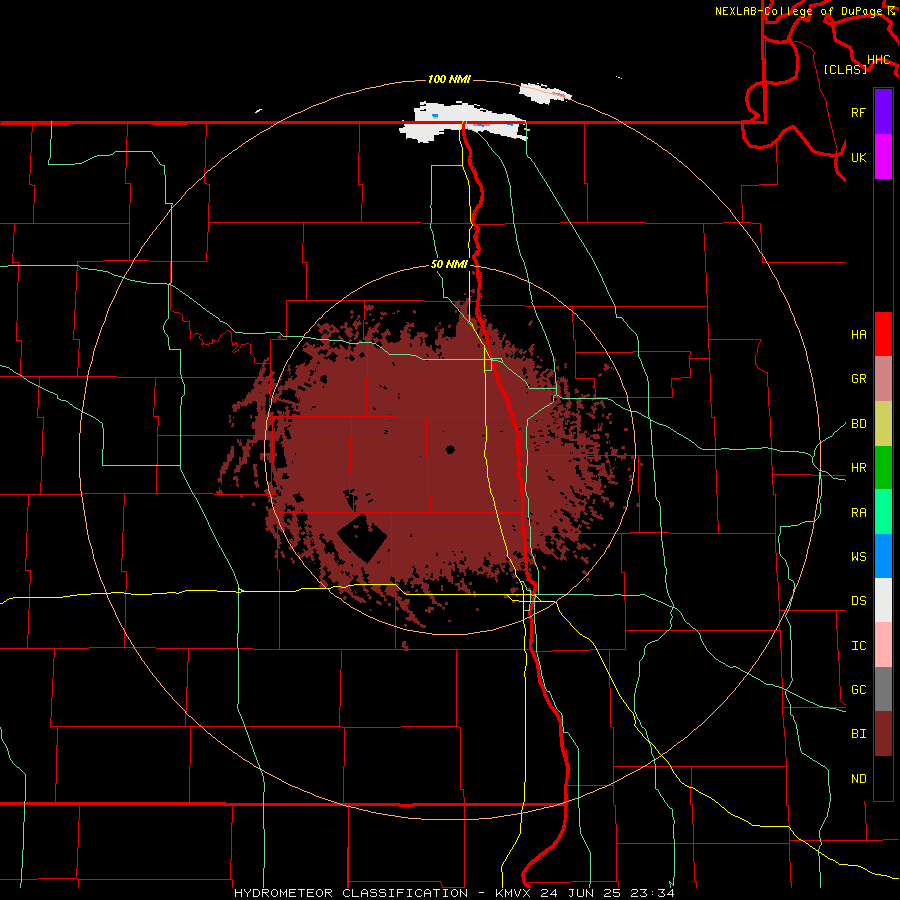Image resolution: width=900 pixels, height=900 pixels.
Task: Click the GR legend label
Action: click(858, 379)
